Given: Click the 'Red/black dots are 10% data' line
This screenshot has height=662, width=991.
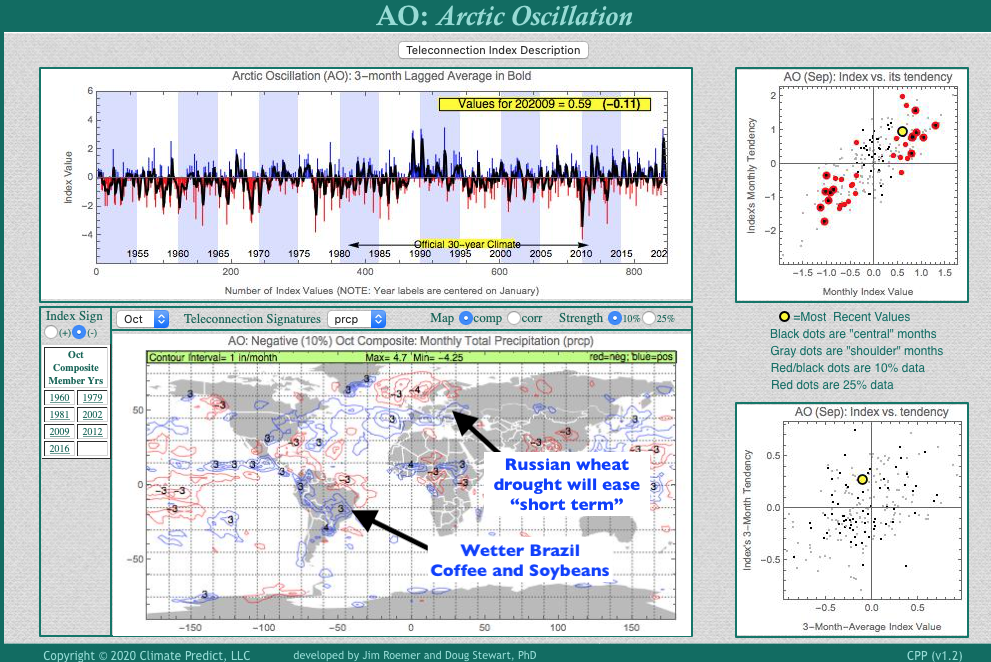Looking at the screenshot, I should click(848, 368).
